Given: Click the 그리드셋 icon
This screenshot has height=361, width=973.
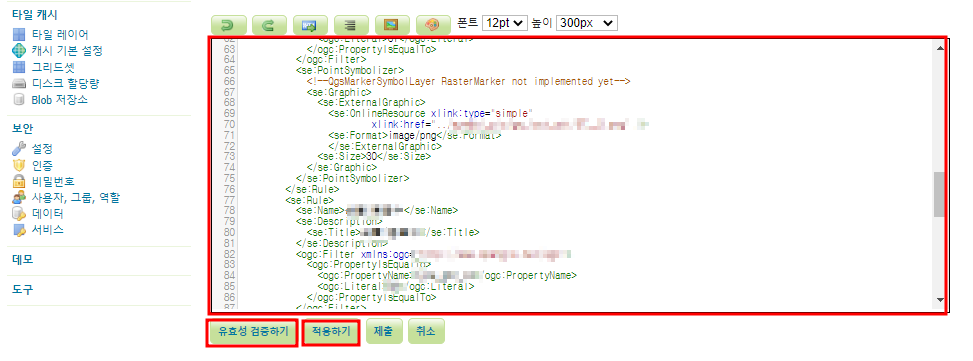Looking at the screenshot, I should click(x=19, y=67).
